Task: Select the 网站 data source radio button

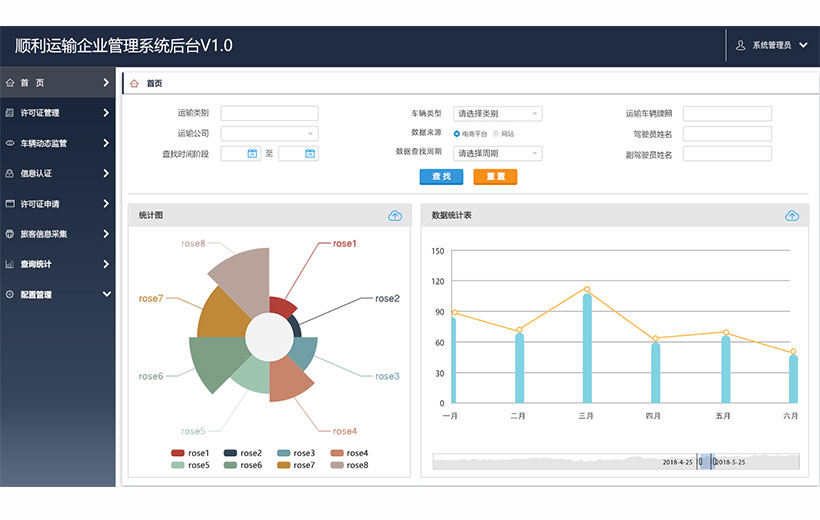Action: point(496,133)
